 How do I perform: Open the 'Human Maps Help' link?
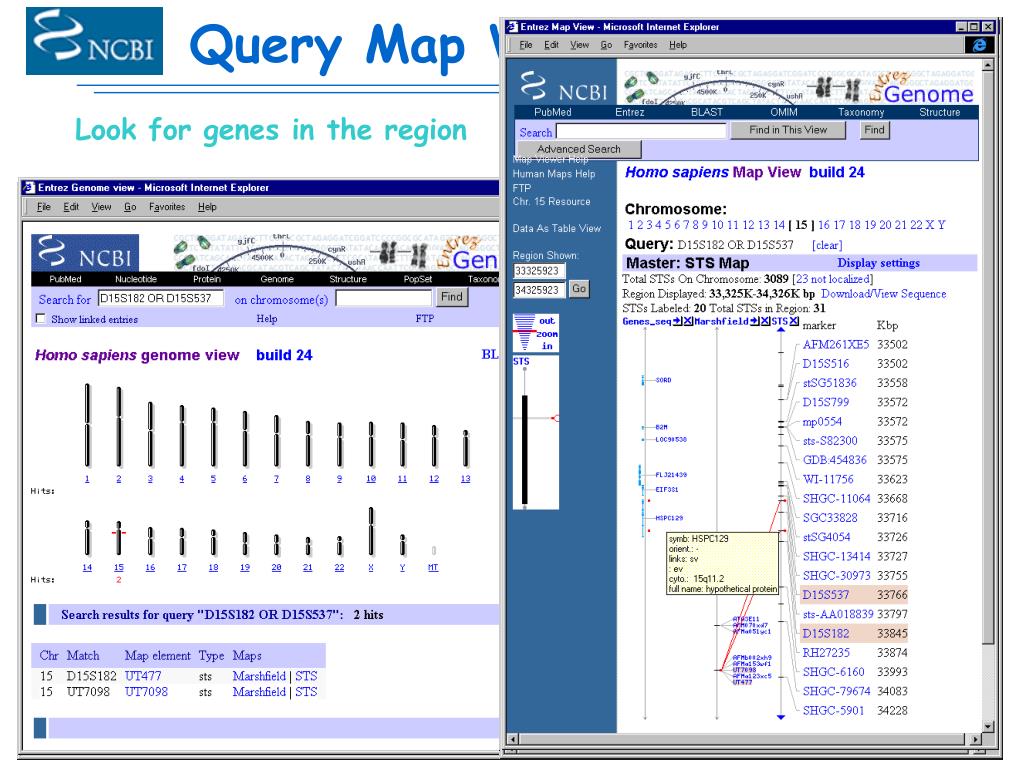554,174
